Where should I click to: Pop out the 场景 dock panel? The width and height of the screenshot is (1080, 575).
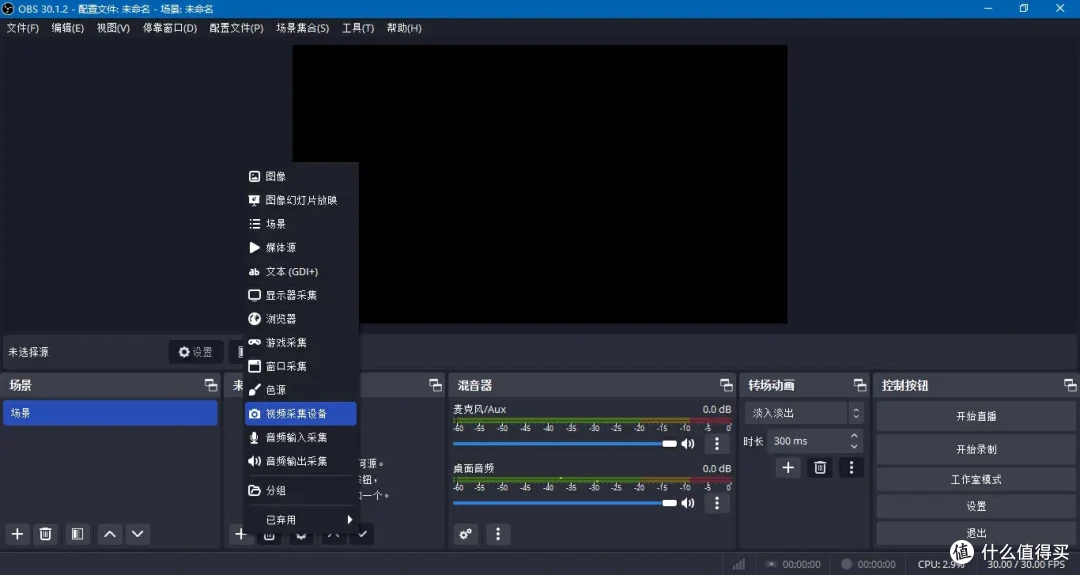point(211,386)
